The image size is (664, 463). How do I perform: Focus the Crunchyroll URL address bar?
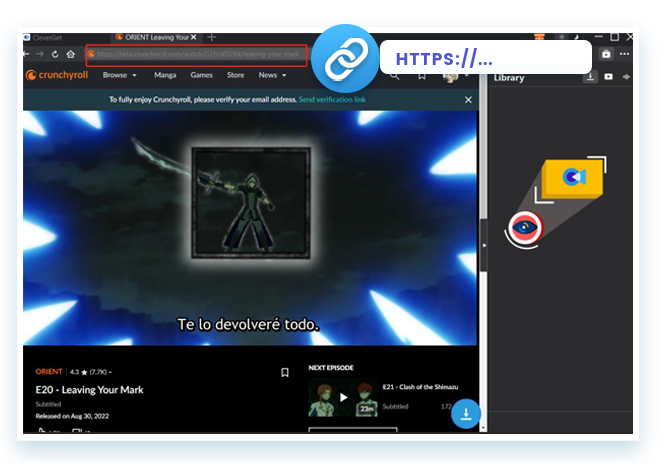pyautogui.click(x=196, y=55)
